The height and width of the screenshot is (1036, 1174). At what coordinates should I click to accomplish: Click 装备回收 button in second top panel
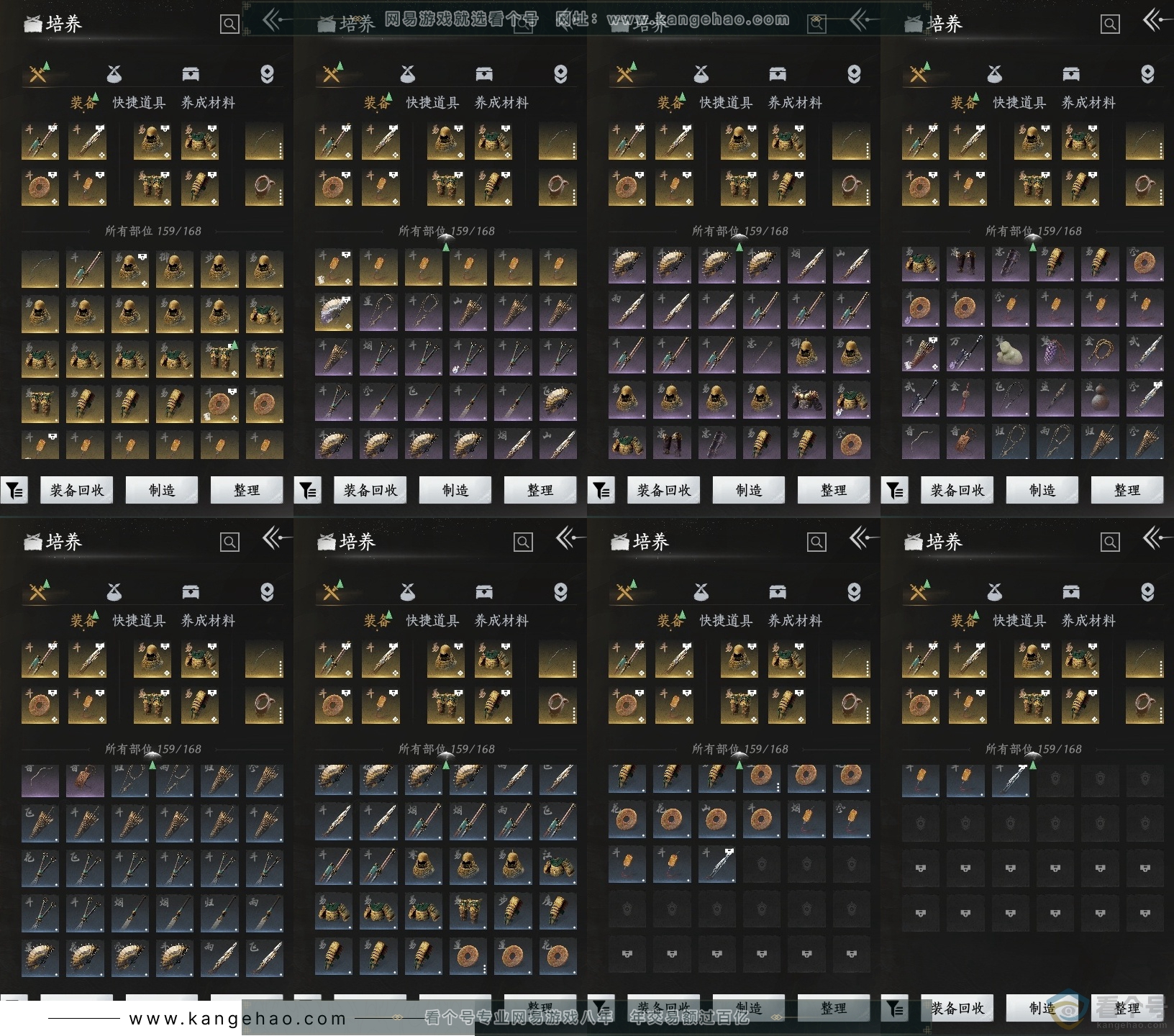(370, 491)
